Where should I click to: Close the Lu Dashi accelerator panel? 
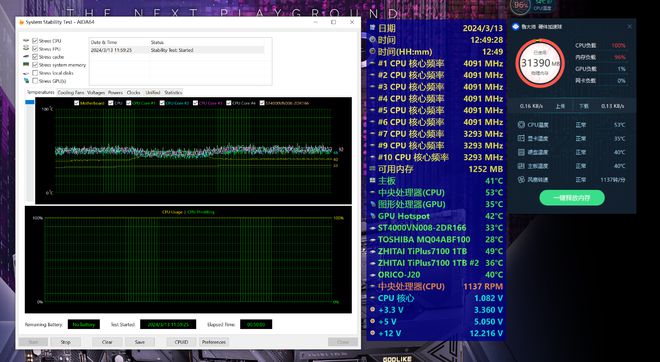[x=629, y=27]
